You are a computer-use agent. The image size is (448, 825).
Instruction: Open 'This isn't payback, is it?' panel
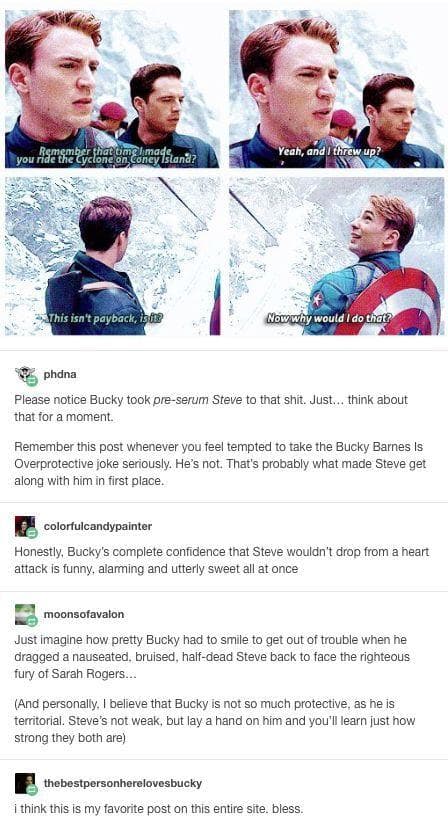(112, 256)
